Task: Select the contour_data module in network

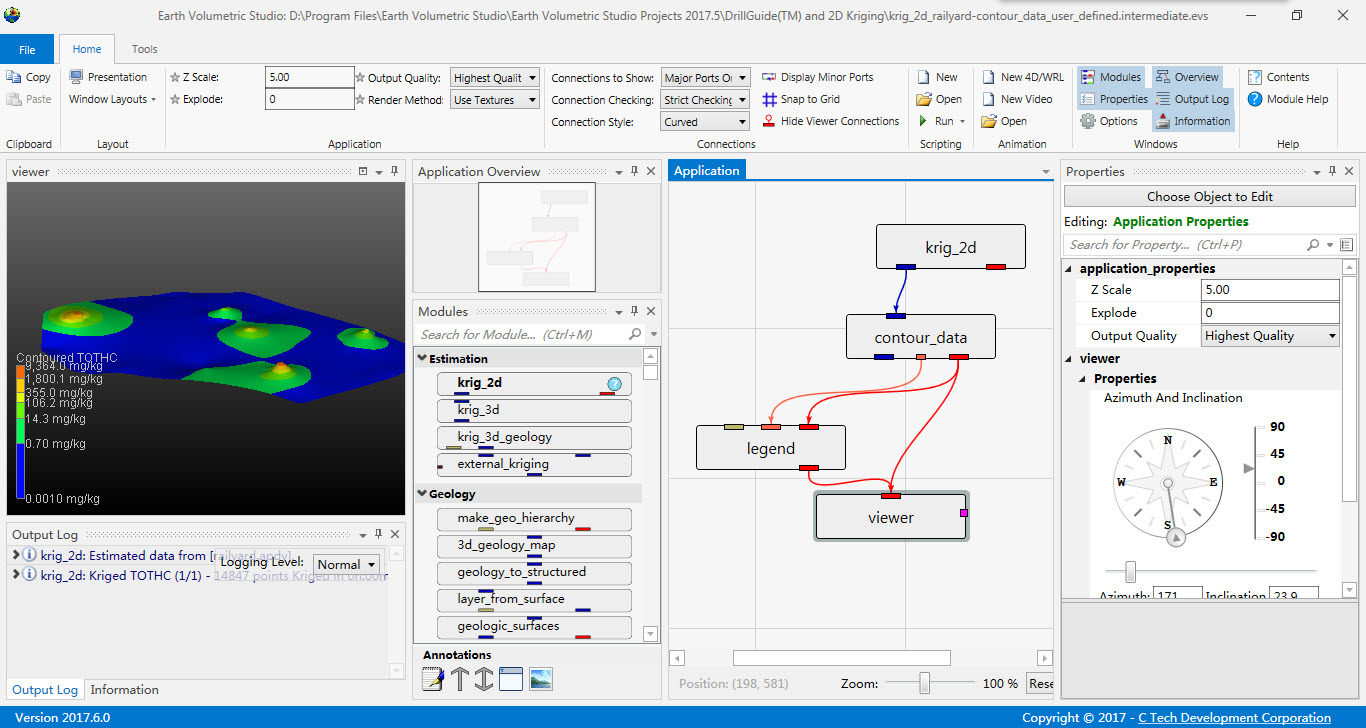Action: click(921, 337)
